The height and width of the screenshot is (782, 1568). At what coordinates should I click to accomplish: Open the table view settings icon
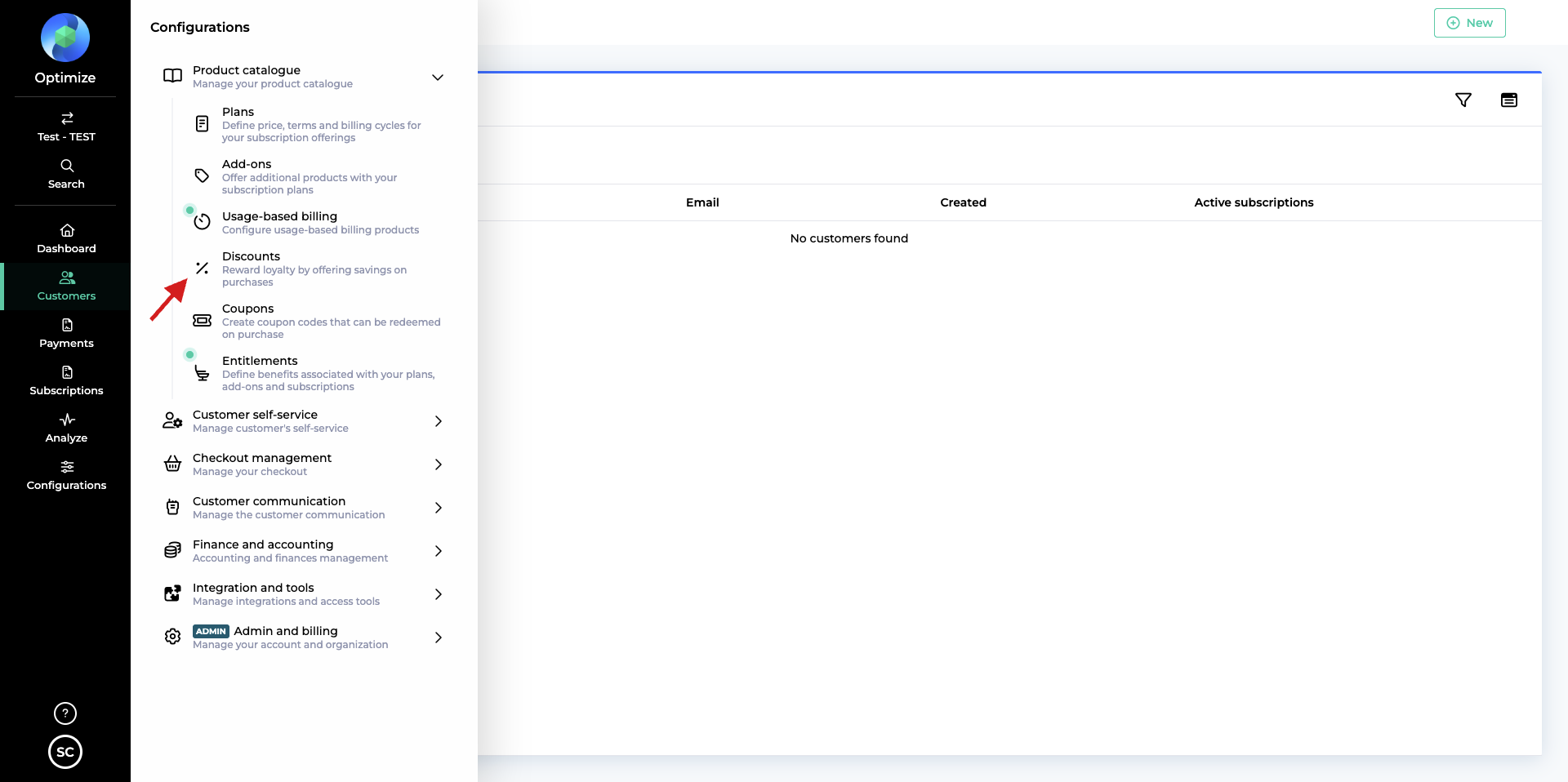pos(1509,100)
